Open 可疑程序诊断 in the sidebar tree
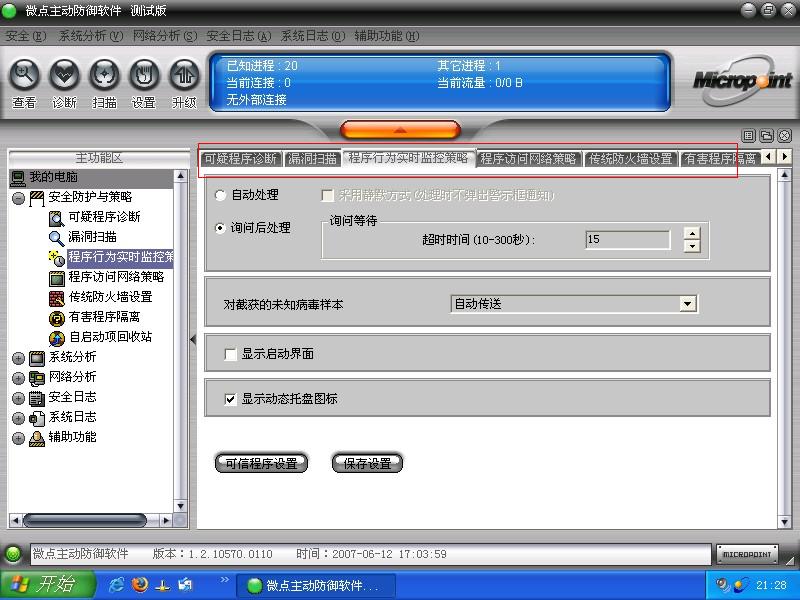The height and width of the screenshot is (600, 800). click(x=104, y=217)
